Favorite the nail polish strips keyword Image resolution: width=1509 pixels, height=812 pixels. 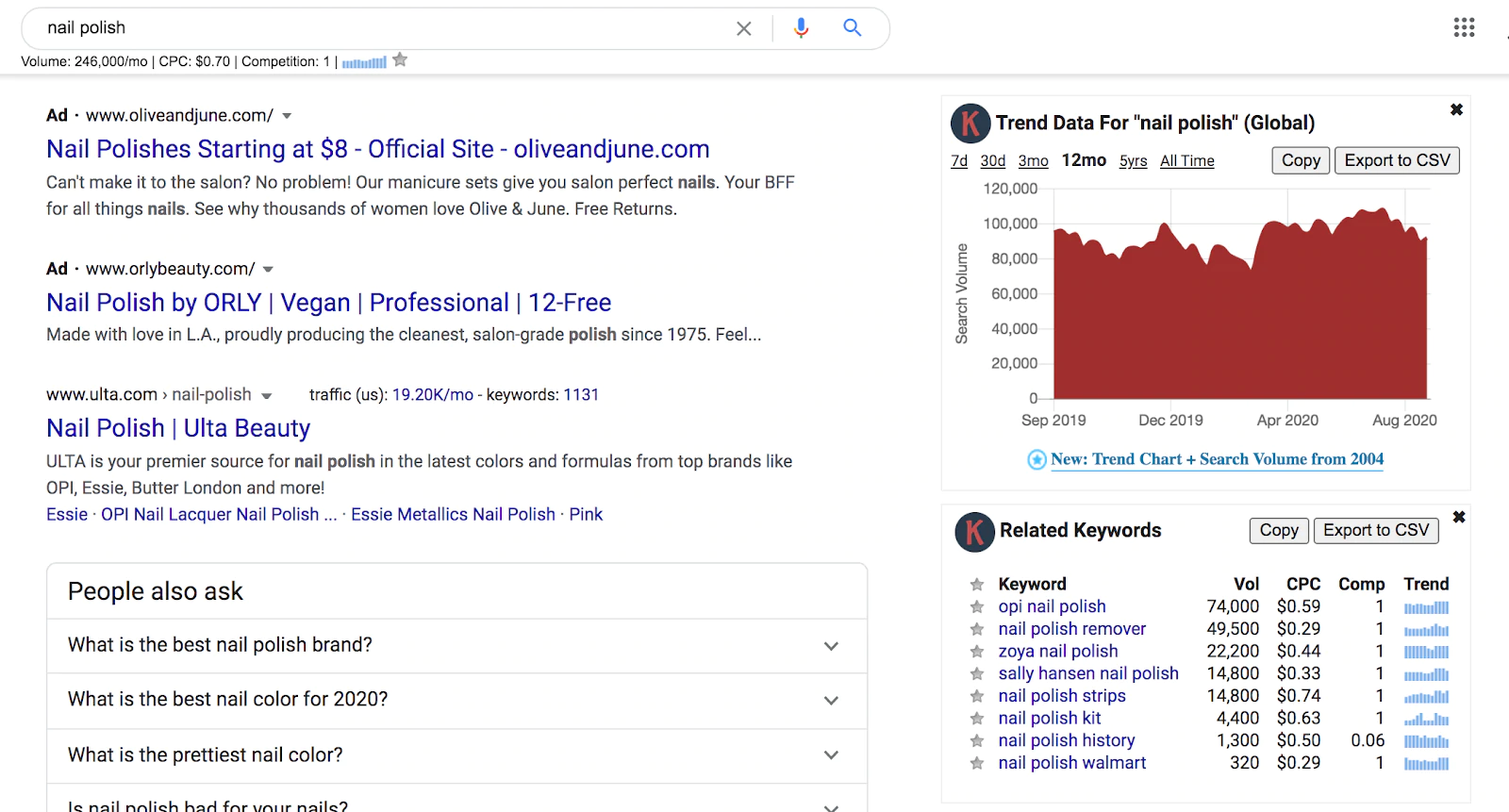(x=977, y=696)
